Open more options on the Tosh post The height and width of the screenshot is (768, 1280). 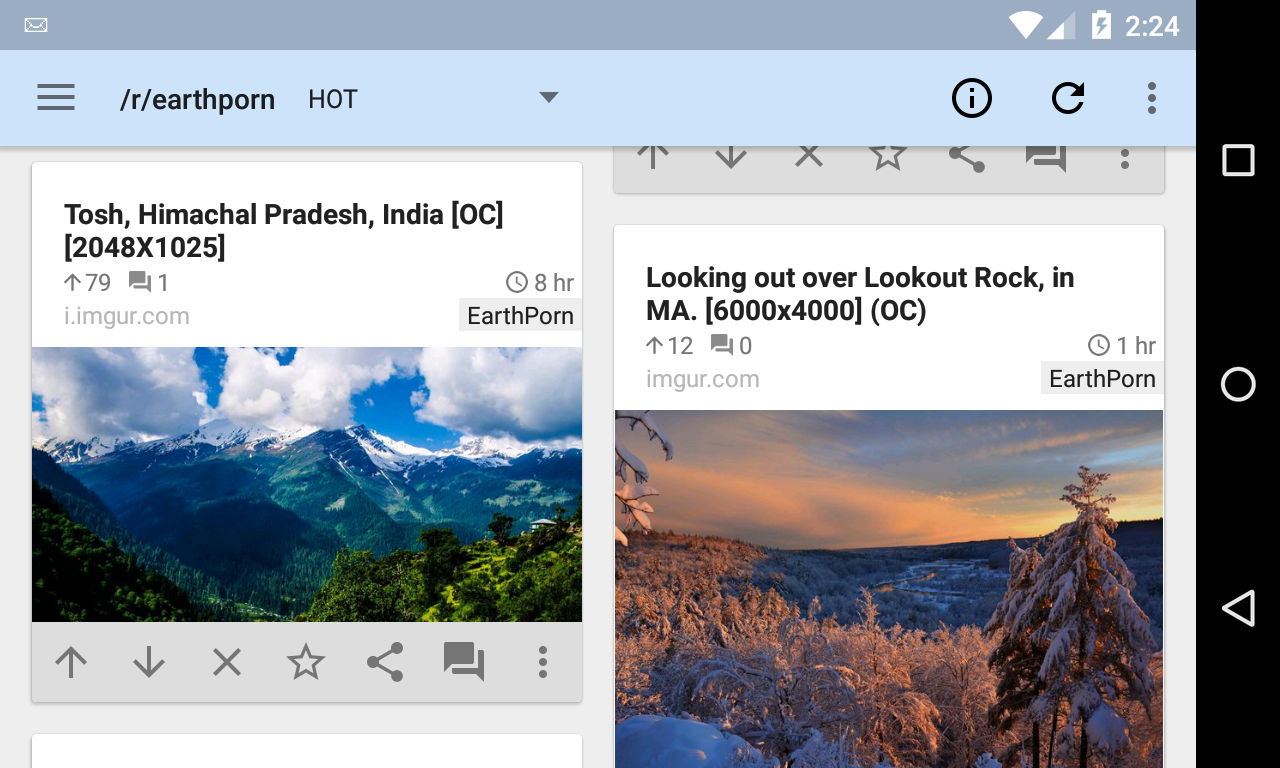click(543, 662)
